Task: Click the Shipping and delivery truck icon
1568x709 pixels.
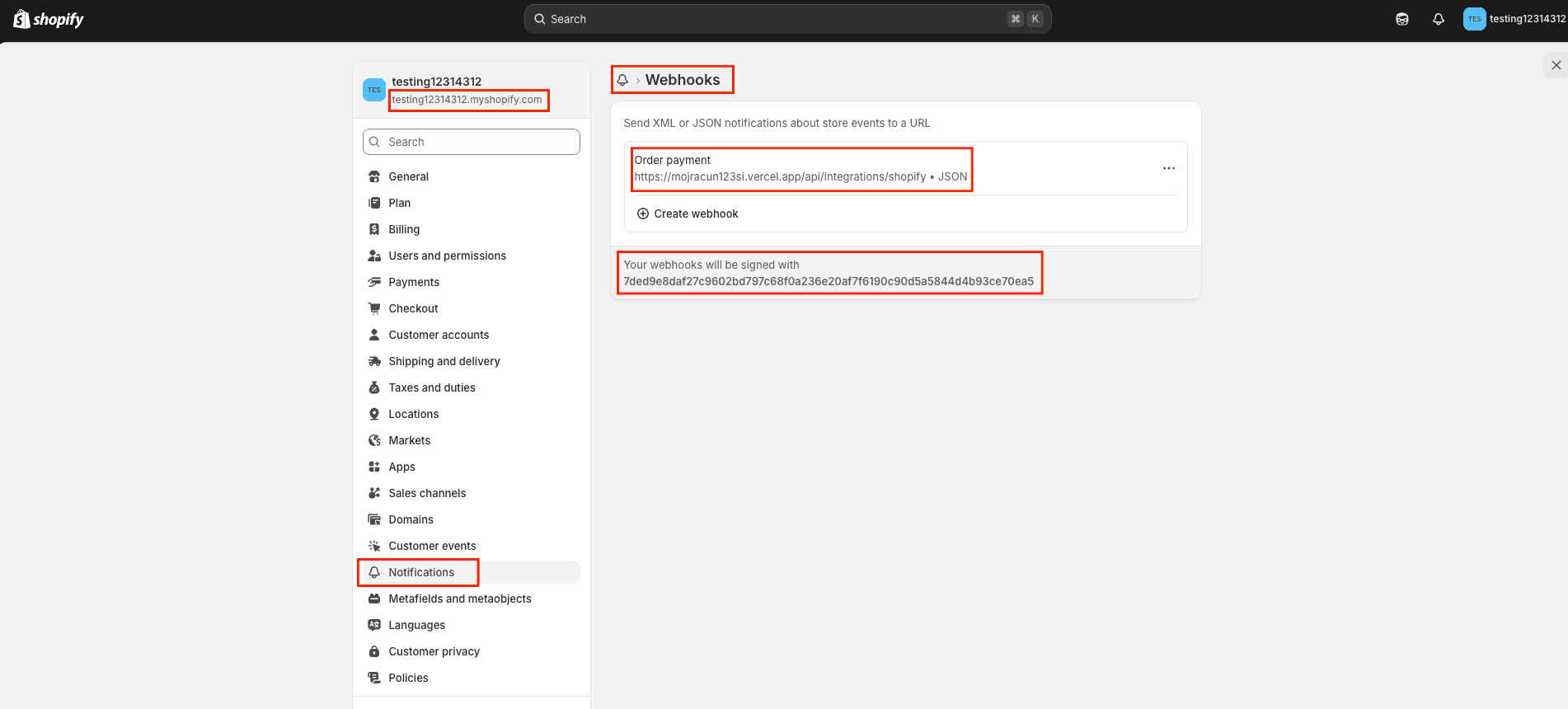Action: tap(374, 361)
